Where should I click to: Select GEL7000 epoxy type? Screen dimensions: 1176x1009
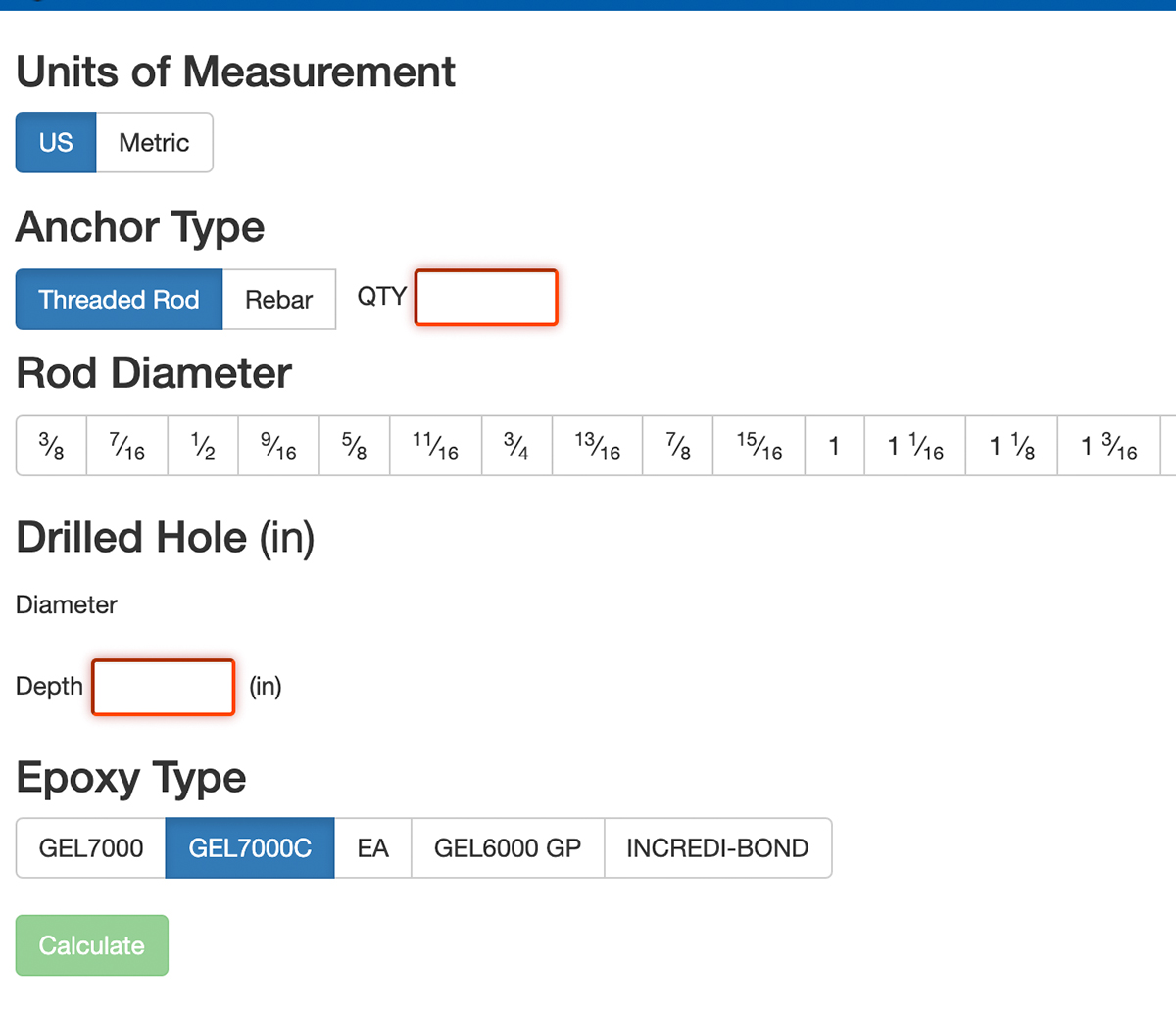tap(91, 848)
